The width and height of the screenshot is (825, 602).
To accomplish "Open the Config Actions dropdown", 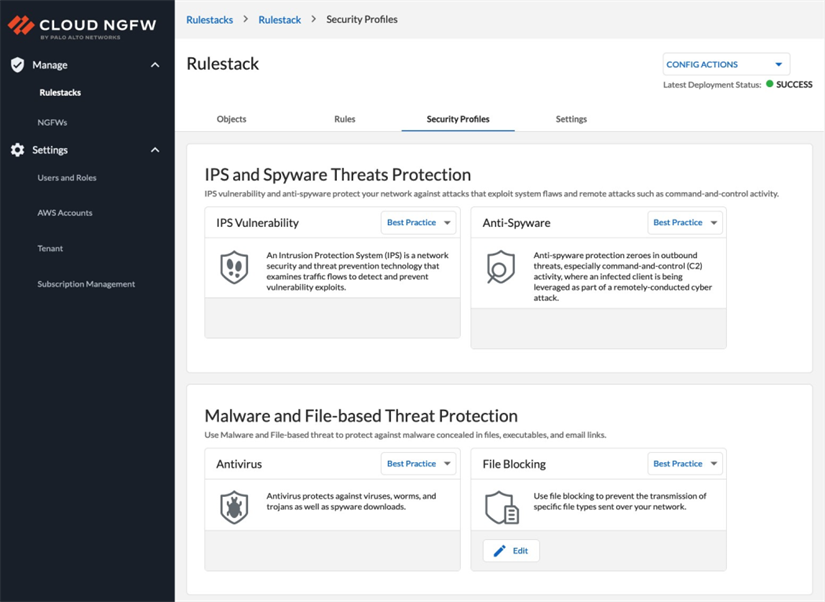I will (726, 64).
